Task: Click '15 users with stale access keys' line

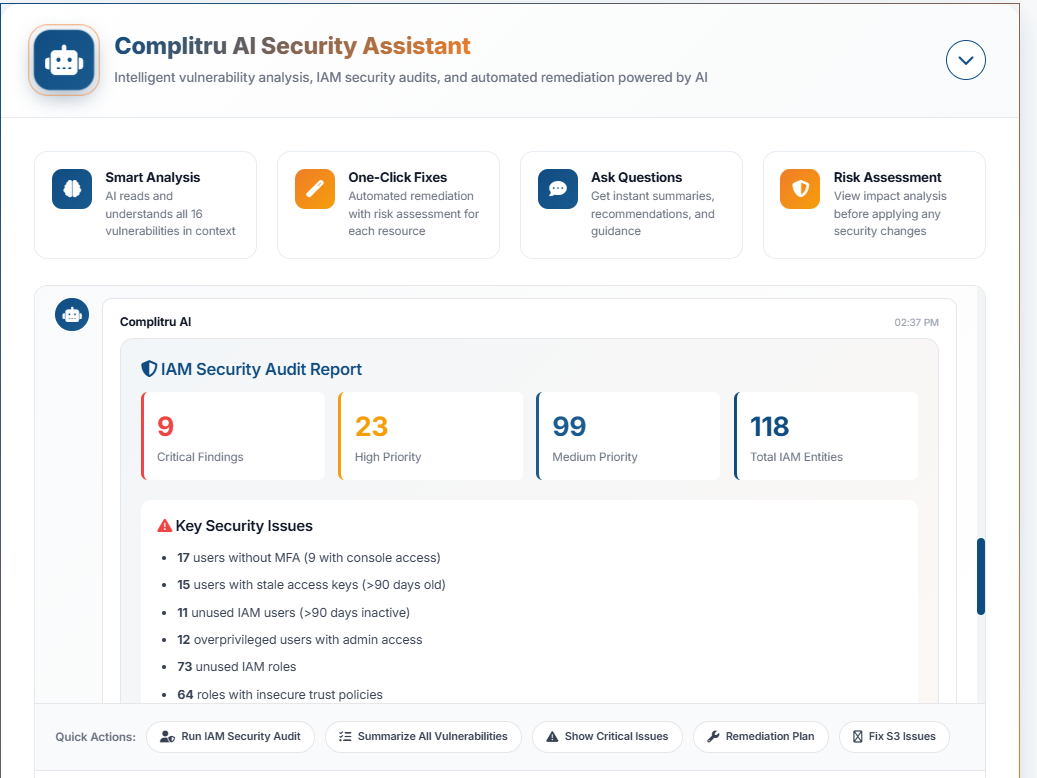Action: 311,585
